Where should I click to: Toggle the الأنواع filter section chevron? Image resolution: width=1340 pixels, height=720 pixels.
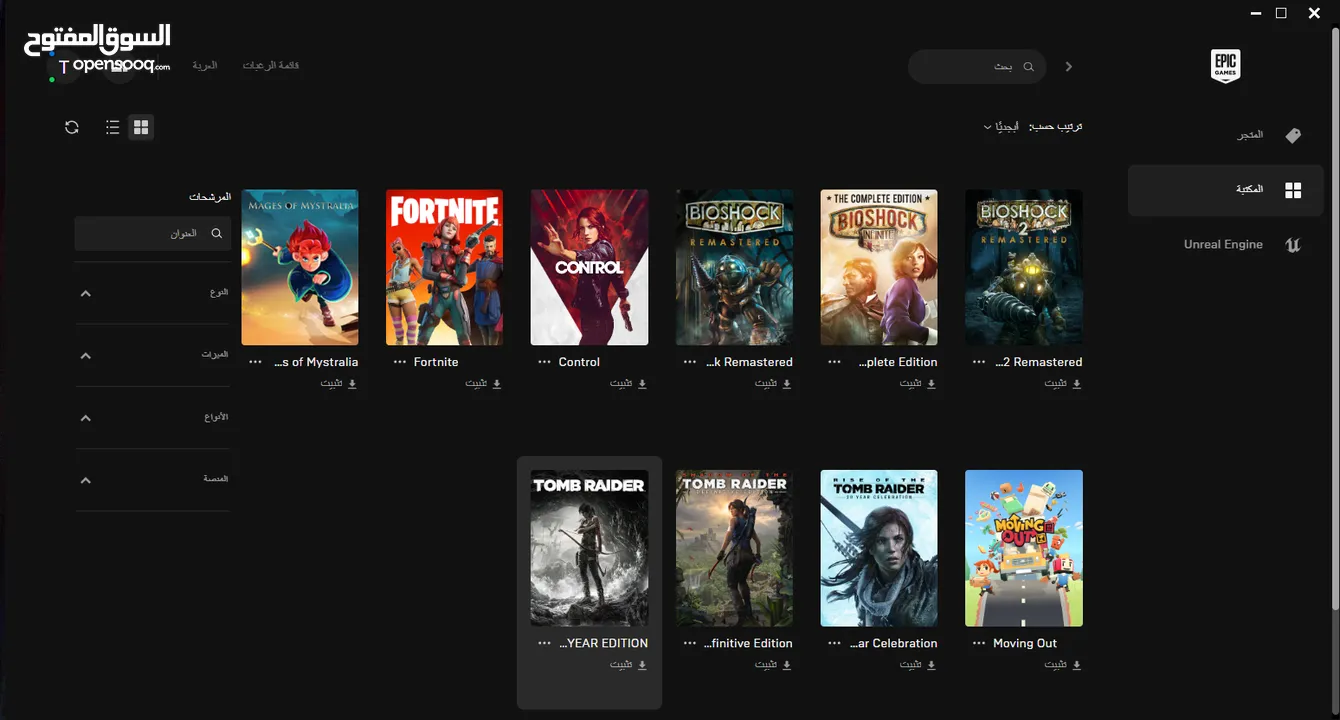85,418
